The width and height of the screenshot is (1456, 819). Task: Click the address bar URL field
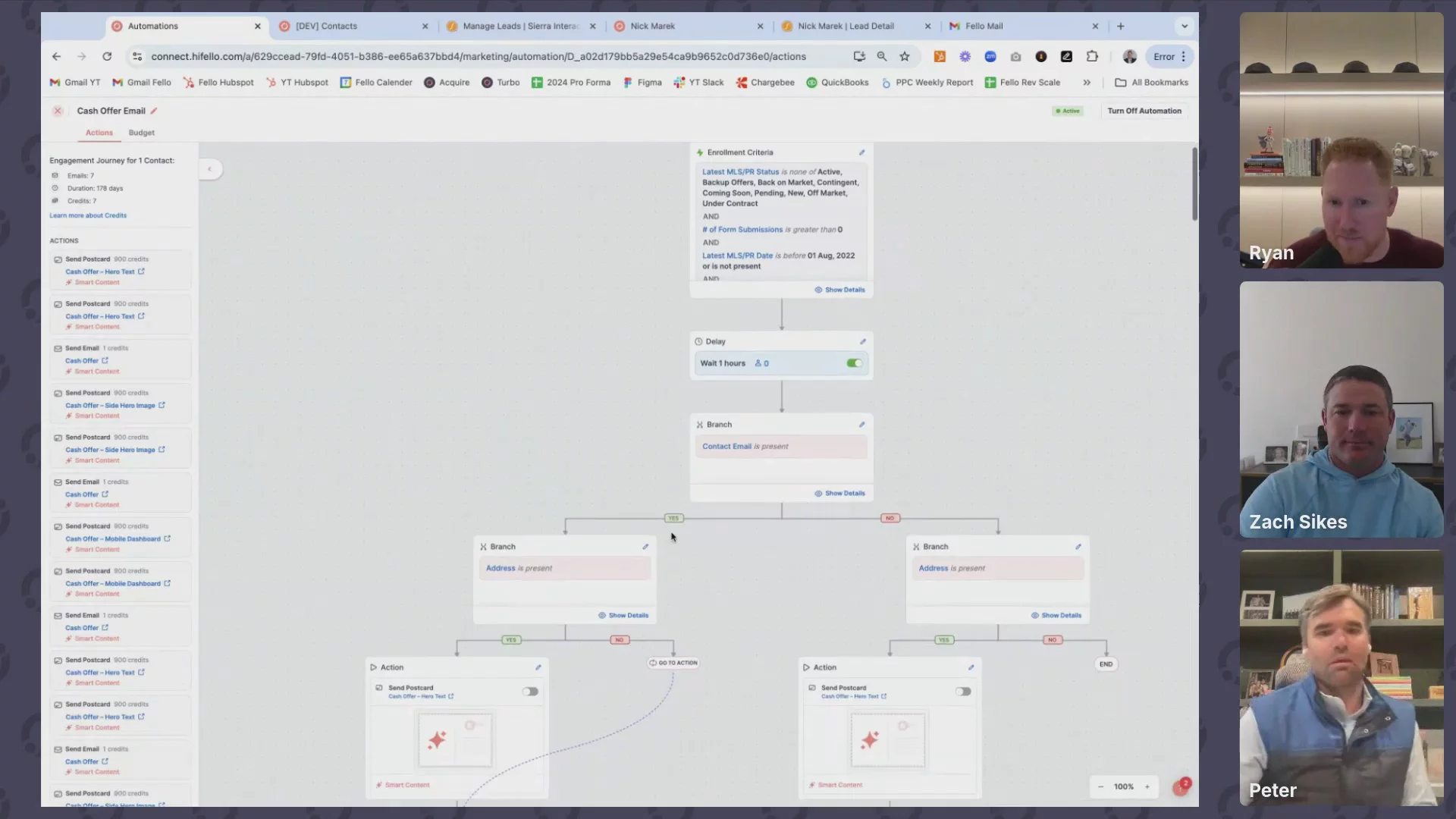coord(478,56)
